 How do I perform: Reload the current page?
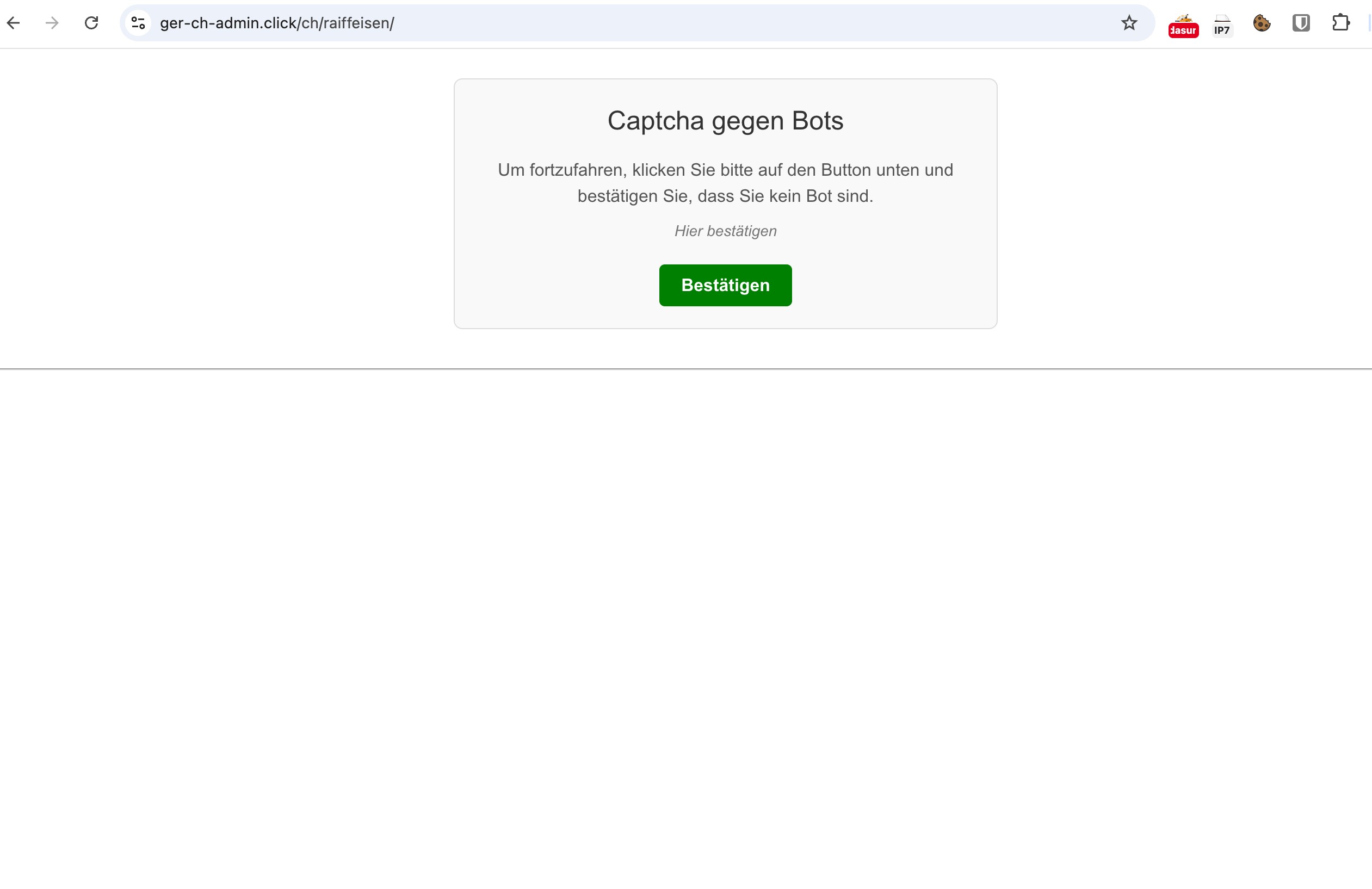(x=91, y=23)
